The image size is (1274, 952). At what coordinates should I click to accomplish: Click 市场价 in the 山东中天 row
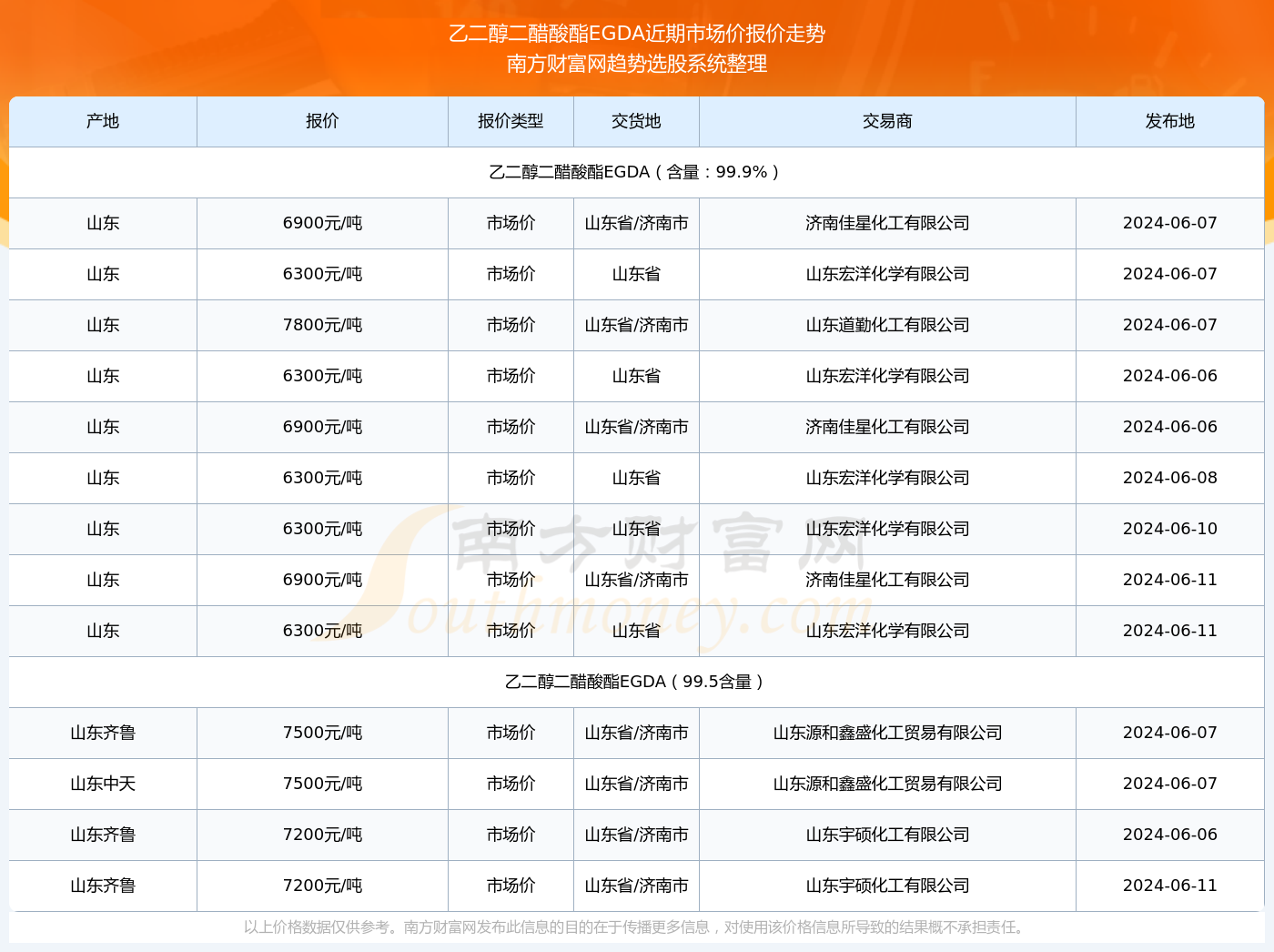click(x=511, y=784)
